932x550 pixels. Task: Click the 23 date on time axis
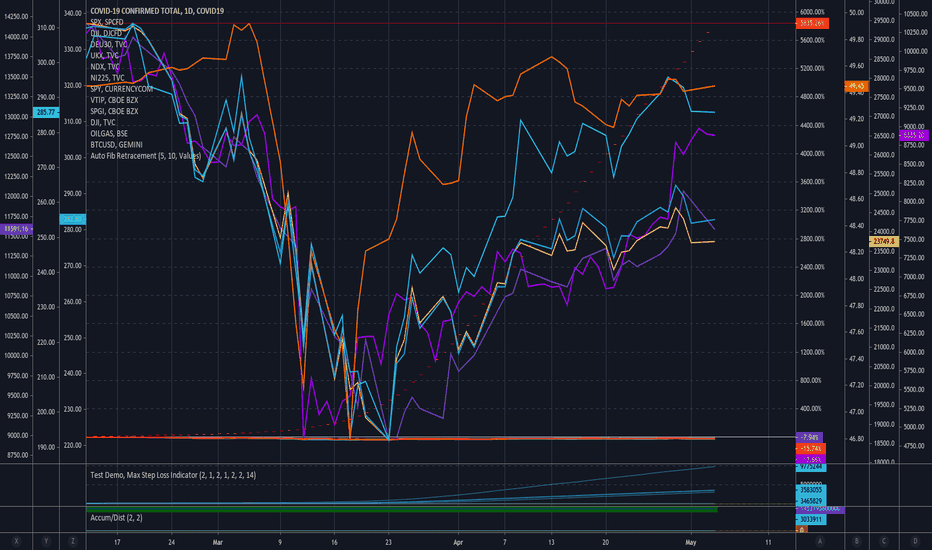388,542
